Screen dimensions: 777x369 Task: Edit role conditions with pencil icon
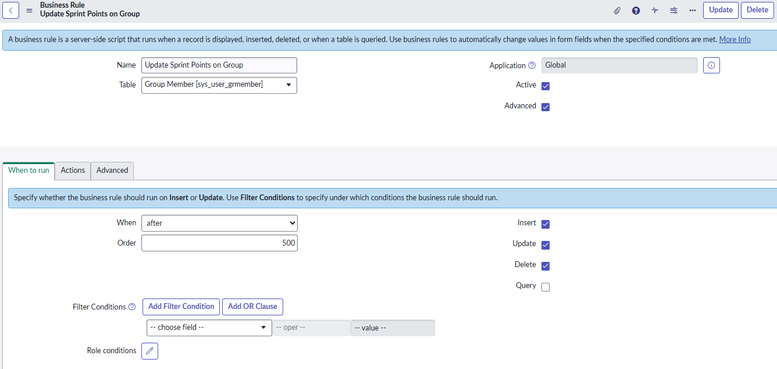click(x=150, y=351)
